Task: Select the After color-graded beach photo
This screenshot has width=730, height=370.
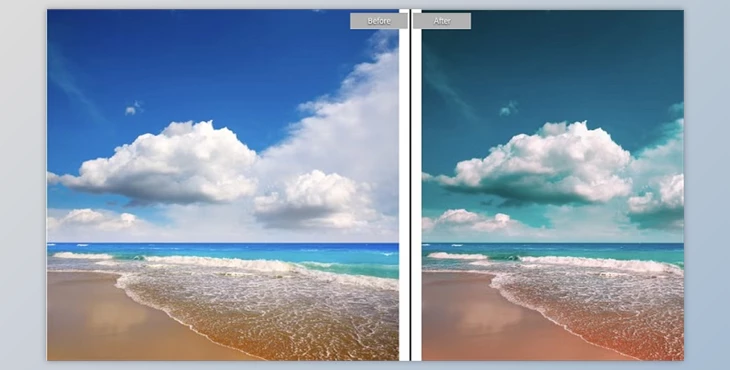Action: (553, 185)
